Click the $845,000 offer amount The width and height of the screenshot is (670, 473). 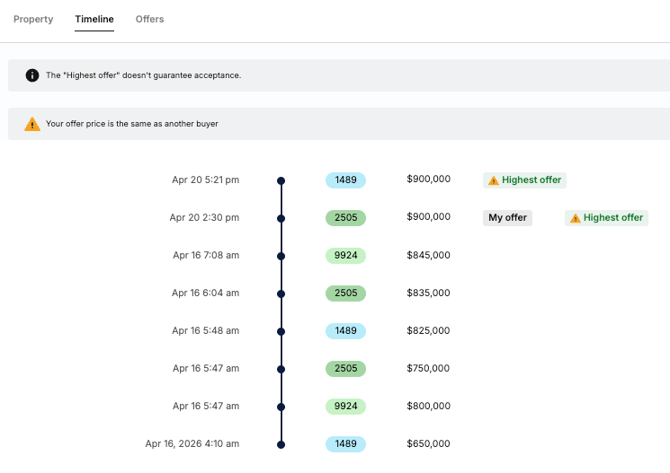[x=428, y=255]
